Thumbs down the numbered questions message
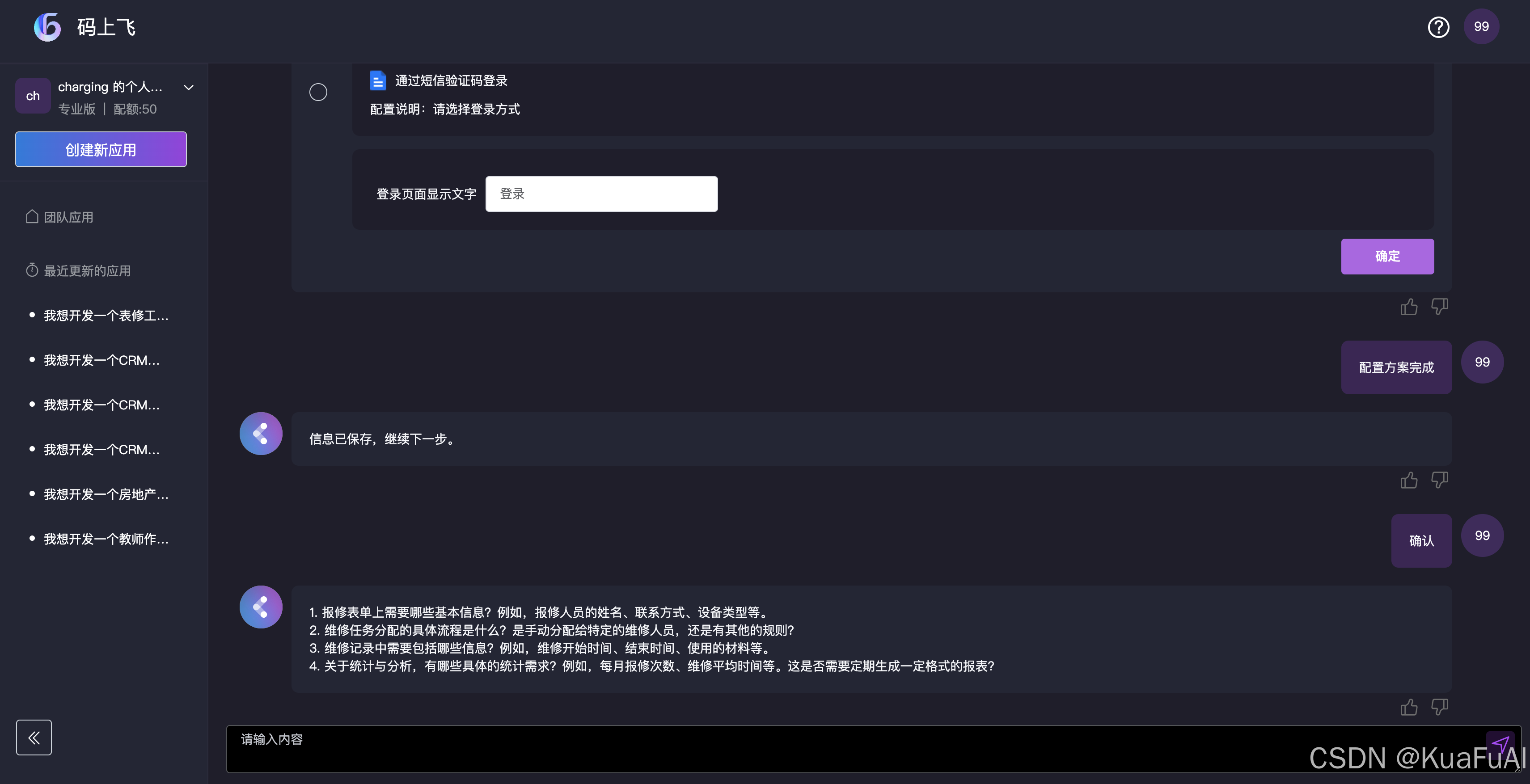The width and height of the screenshot is (1530, 784). tap(1439, 707)
